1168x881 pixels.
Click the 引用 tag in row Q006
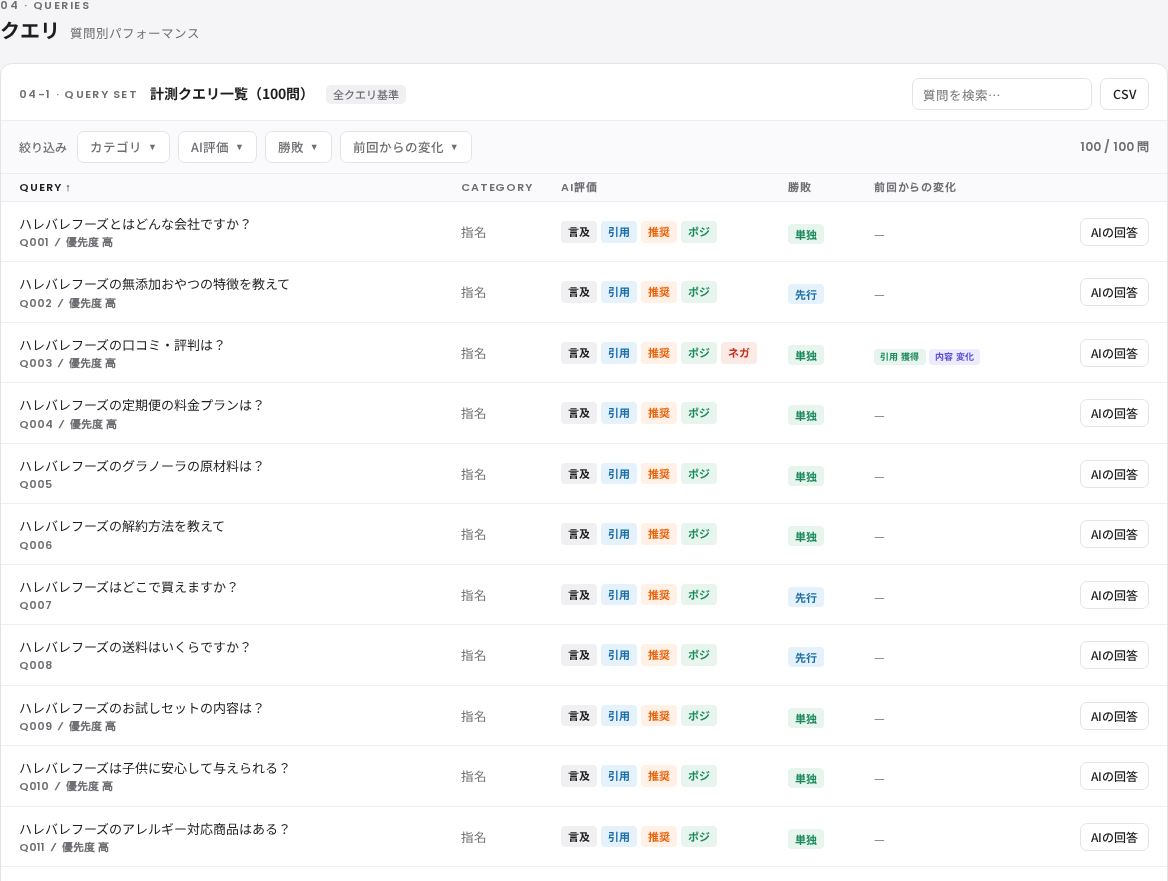pos(618,534)
